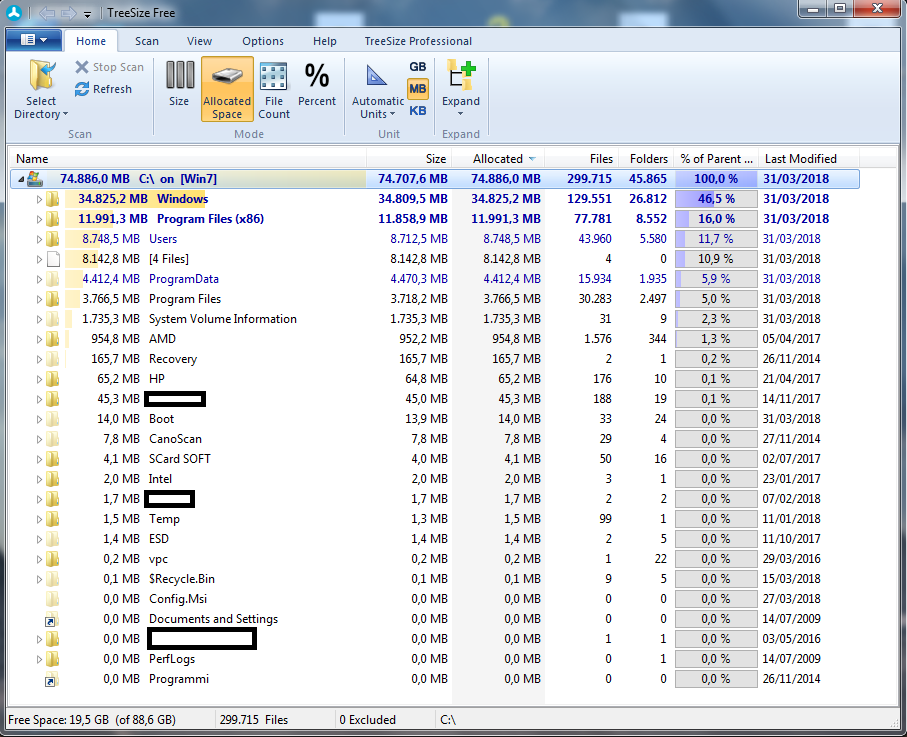The image size is (907, 737).
Task: Click the Stop Scan button
Action: 109,67
